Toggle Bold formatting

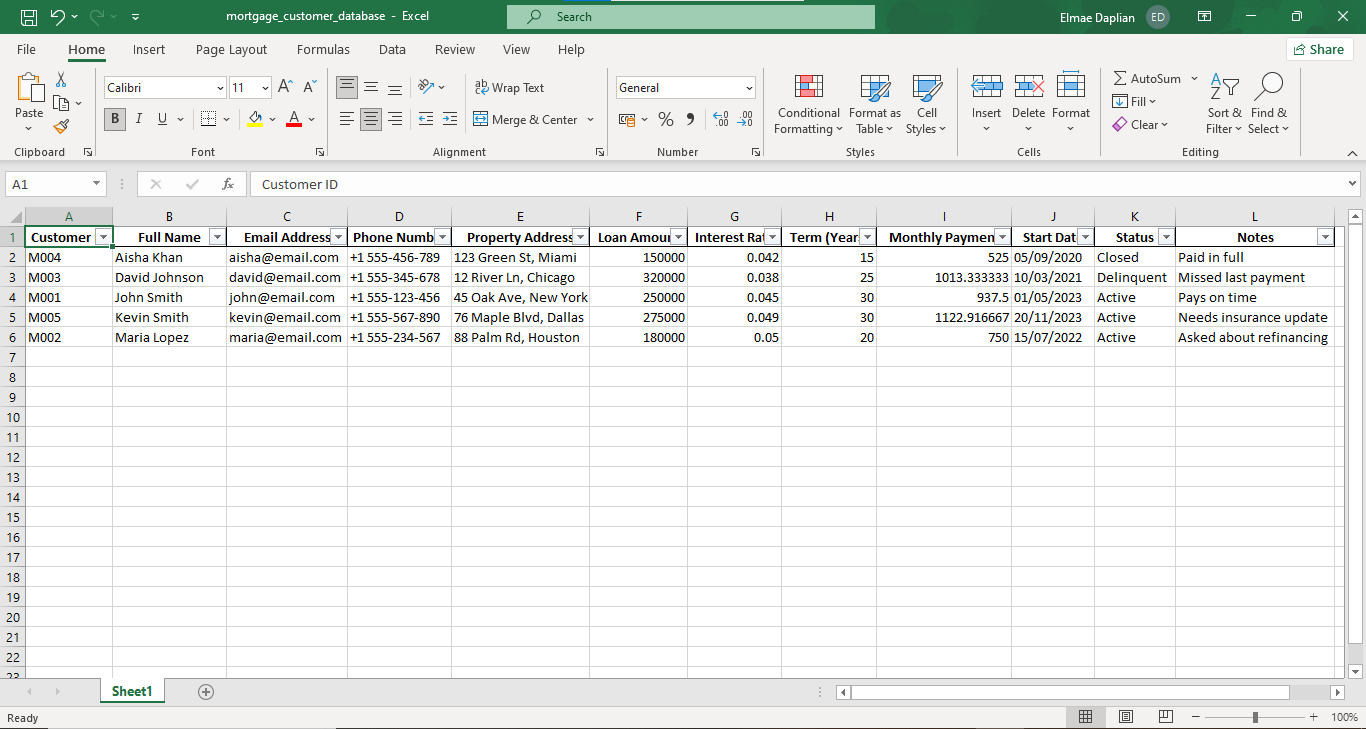[115, 119]
